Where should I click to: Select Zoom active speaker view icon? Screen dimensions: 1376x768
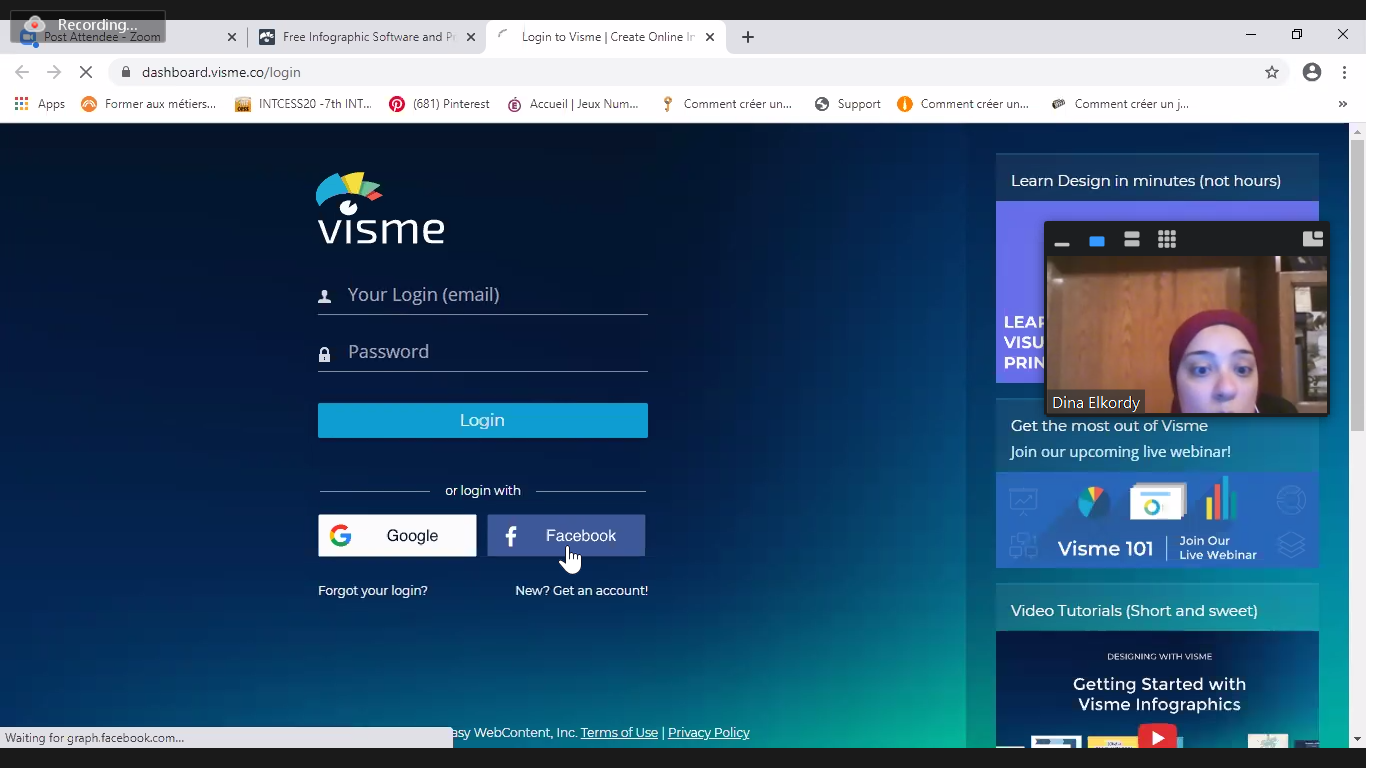1097,240
